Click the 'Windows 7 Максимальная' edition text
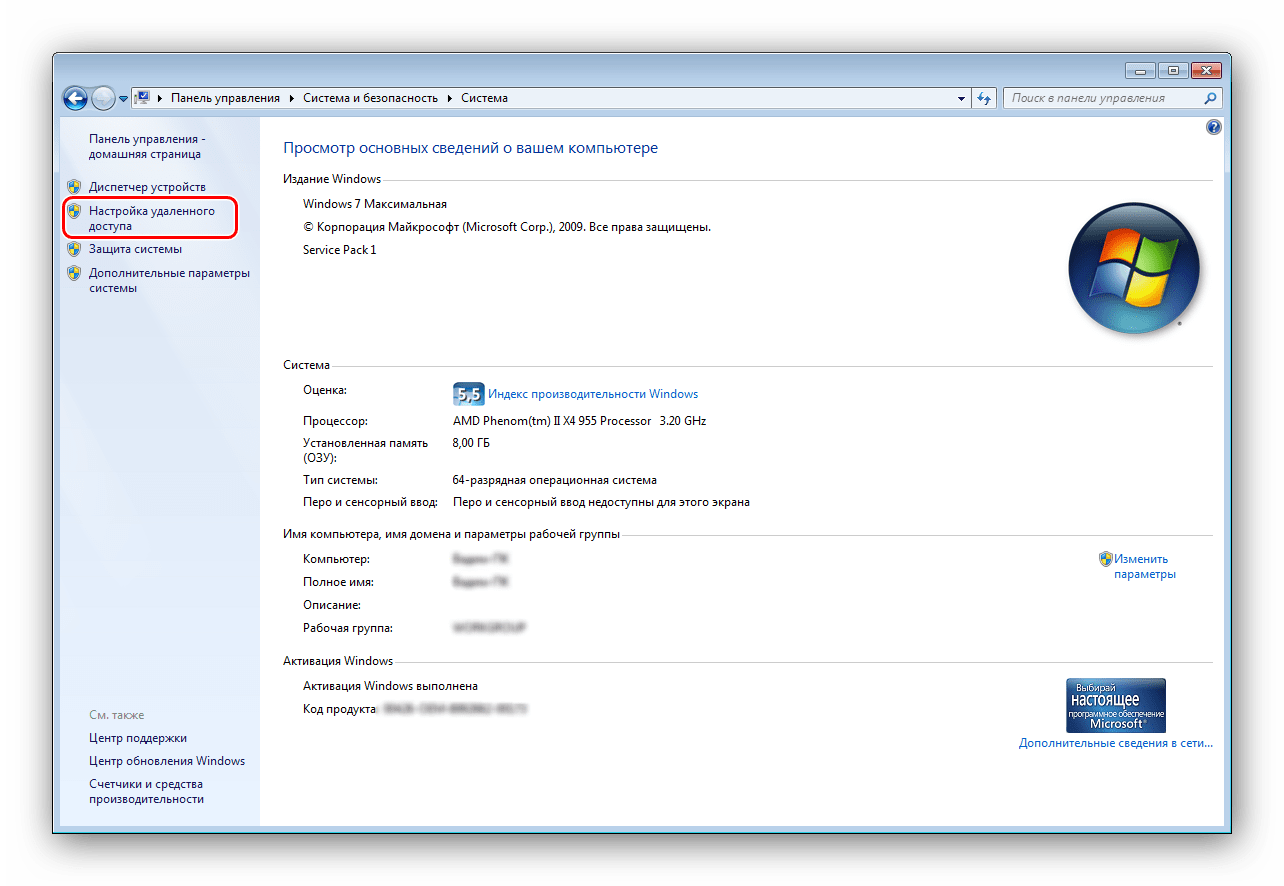Screen dimensions: 1284x886 click(375, 204)
